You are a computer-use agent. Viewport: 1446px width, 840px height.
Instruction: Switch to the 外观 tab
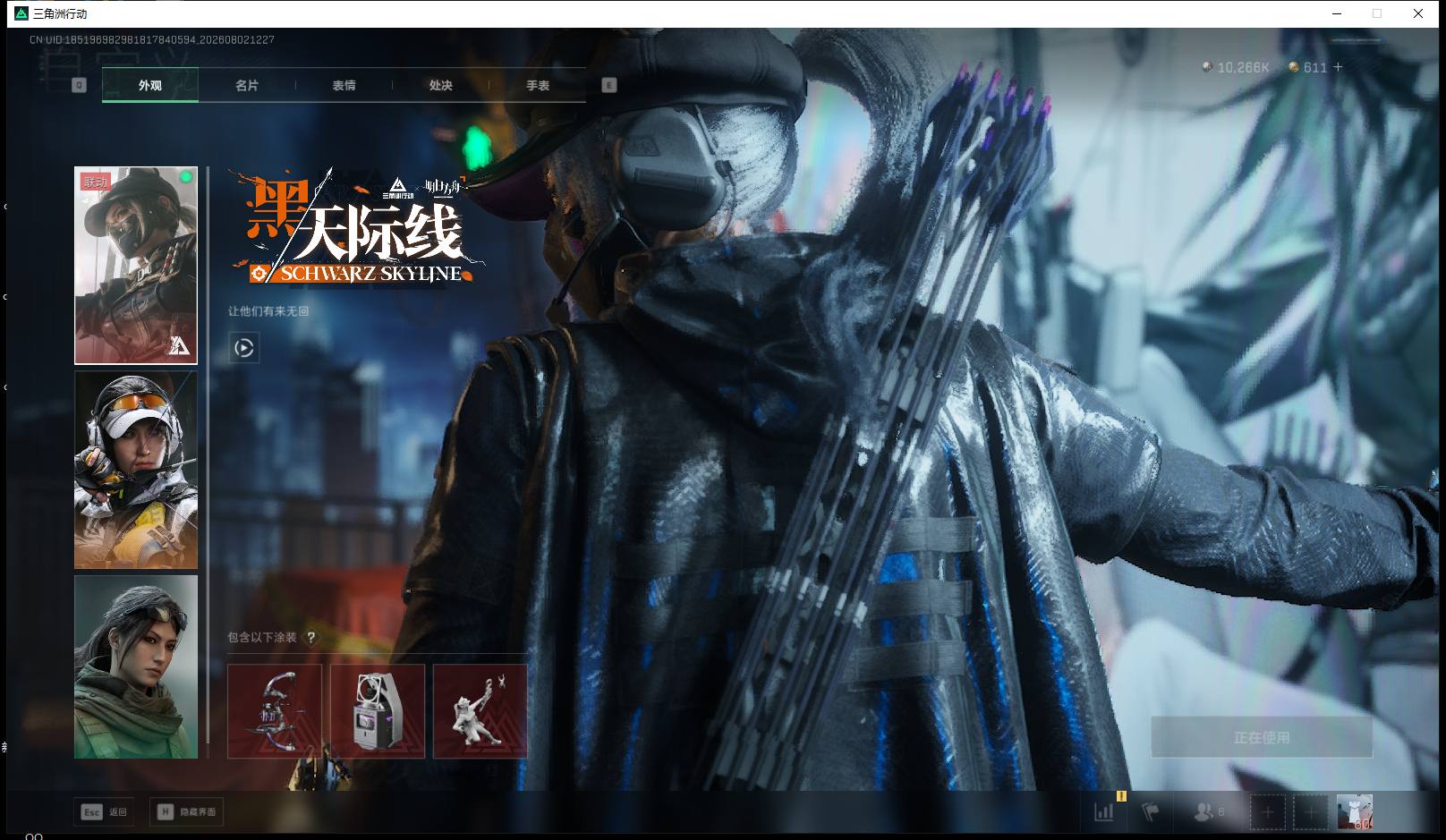coord(150,85)
